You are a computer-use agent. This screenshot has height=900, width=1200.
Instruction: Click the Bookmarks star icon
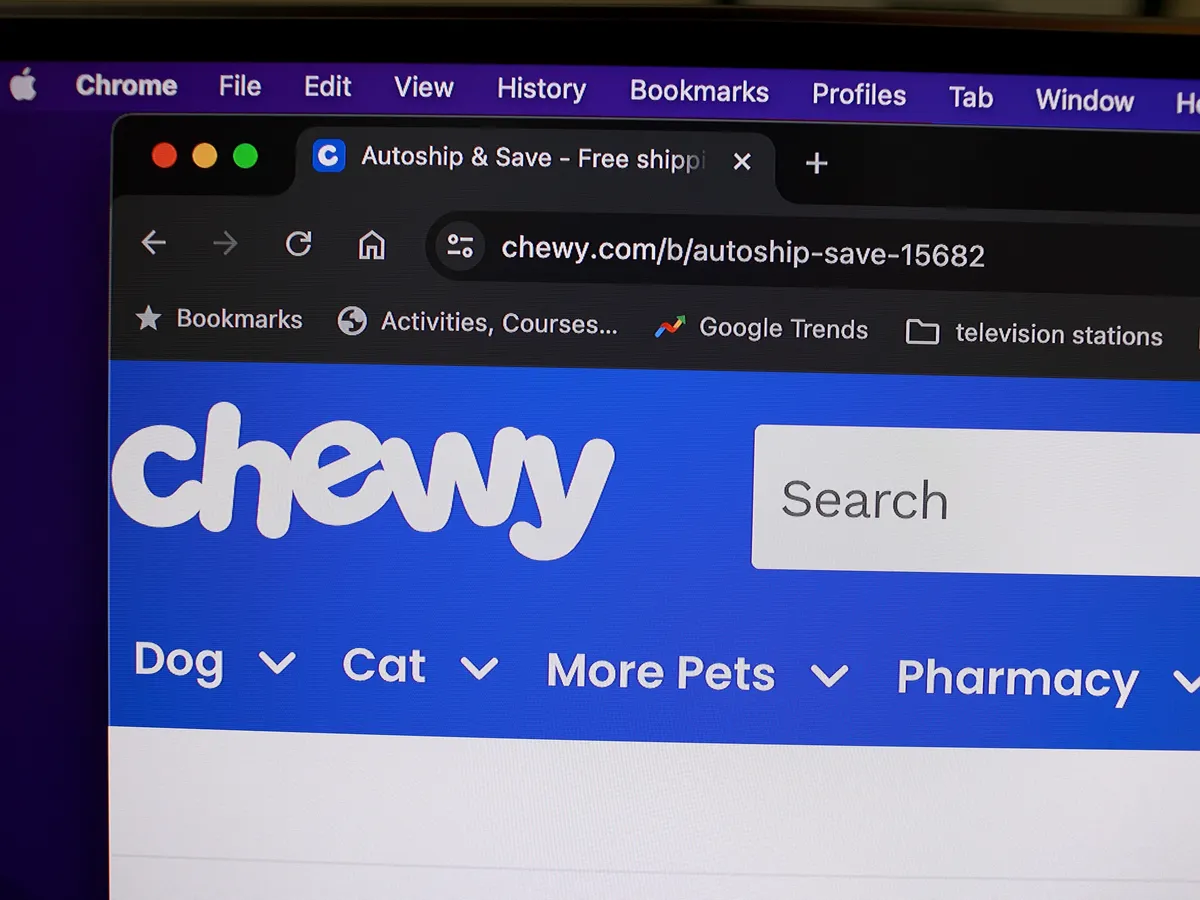pos(148,319)
